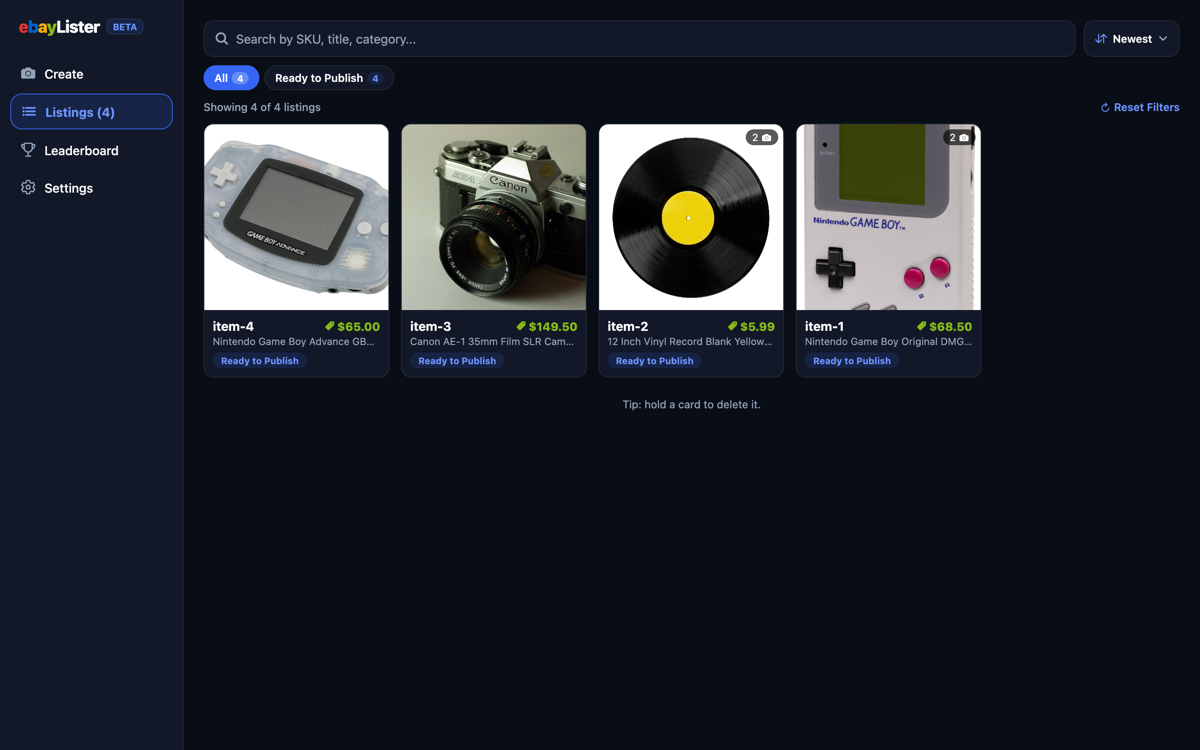Viewport: 1200px width, 750px height.
Task: Open the original Game Boy thumbnail
Action: click(889, 217)
